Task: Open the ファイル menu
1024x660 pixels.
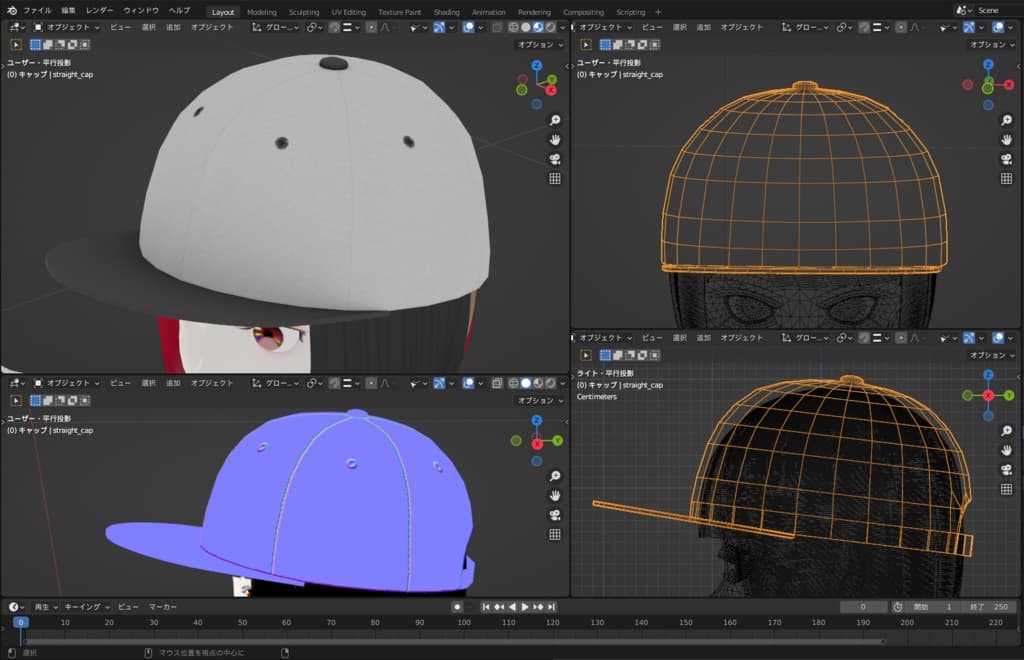Action: (37, 10)
